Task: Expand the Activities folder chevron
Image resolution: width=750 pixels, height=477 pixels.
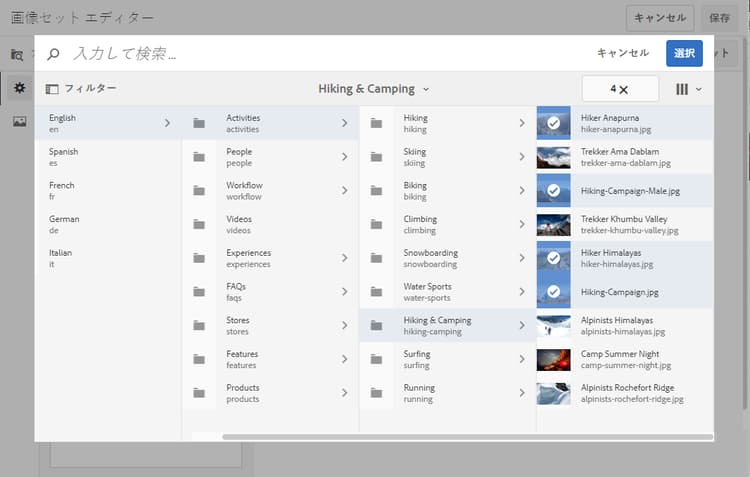Action: pyautogui.click(x=344, y=123)
